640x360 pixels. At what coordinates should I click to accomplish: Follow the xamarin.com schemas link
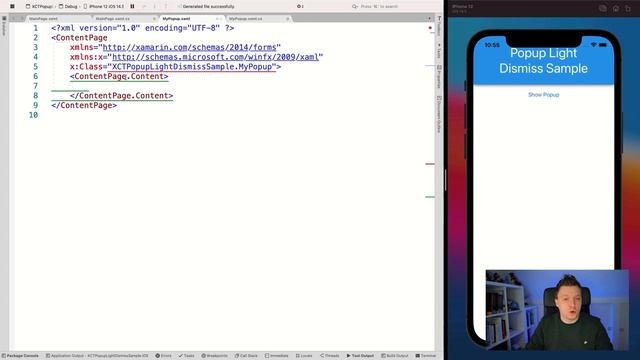click(189, 47)
